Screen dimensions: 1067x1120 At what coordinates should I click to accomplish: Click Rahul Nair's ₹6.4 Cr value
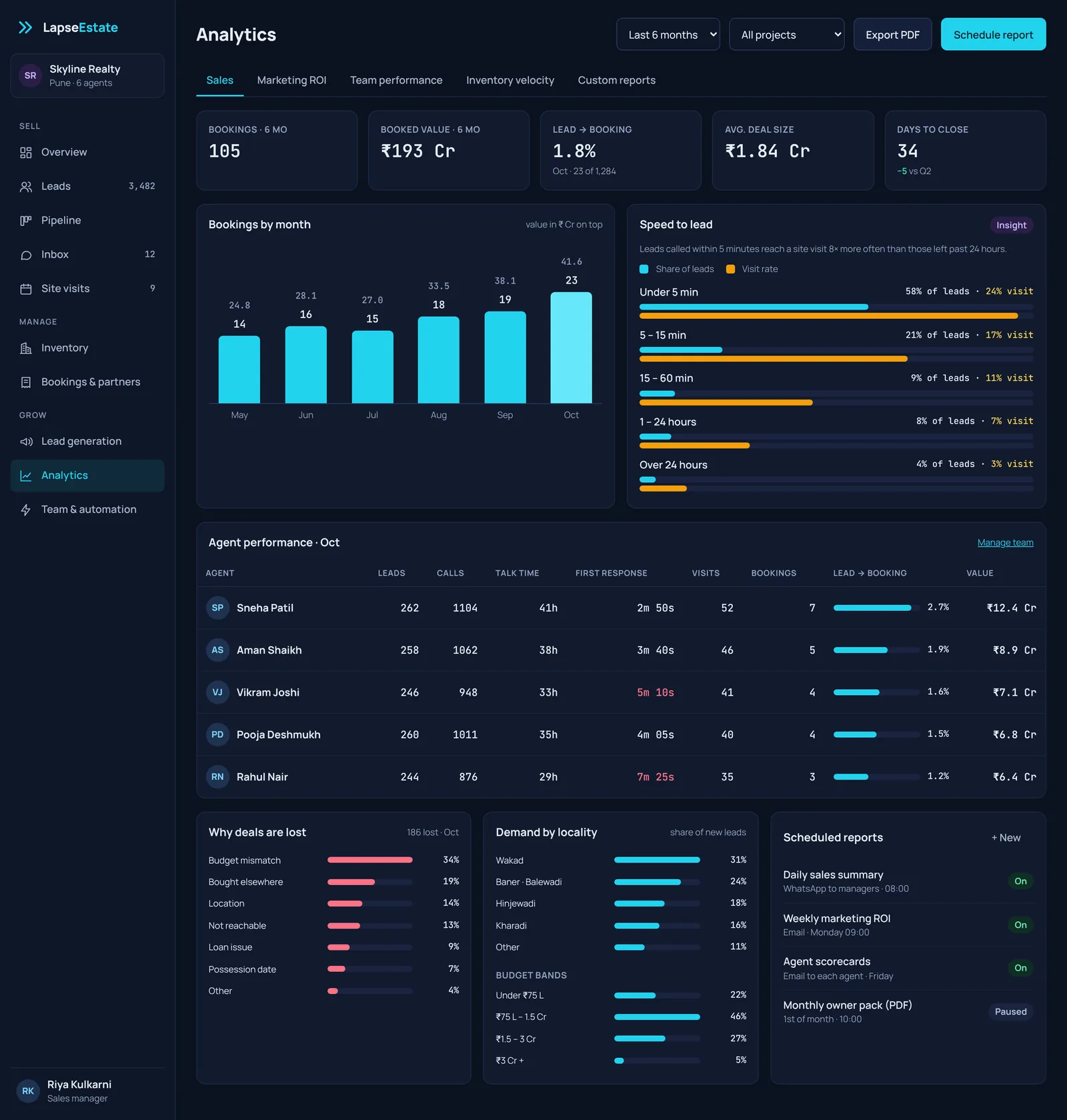(x=1014, y=776)
